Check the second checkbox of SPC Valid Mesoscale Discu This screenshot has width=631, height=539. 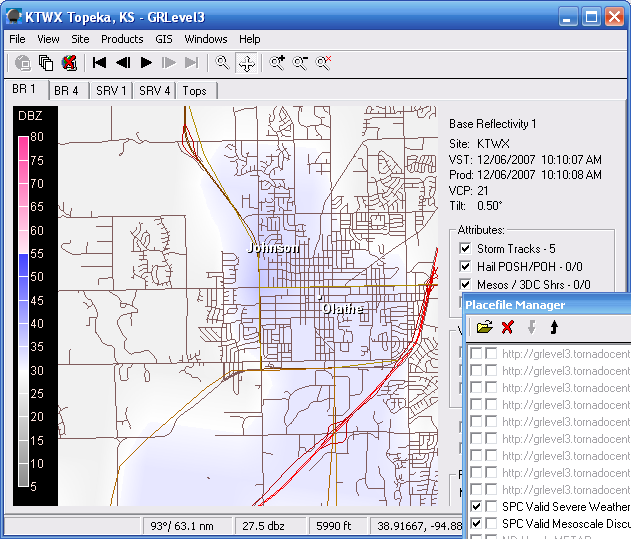(x=491, y=523)
